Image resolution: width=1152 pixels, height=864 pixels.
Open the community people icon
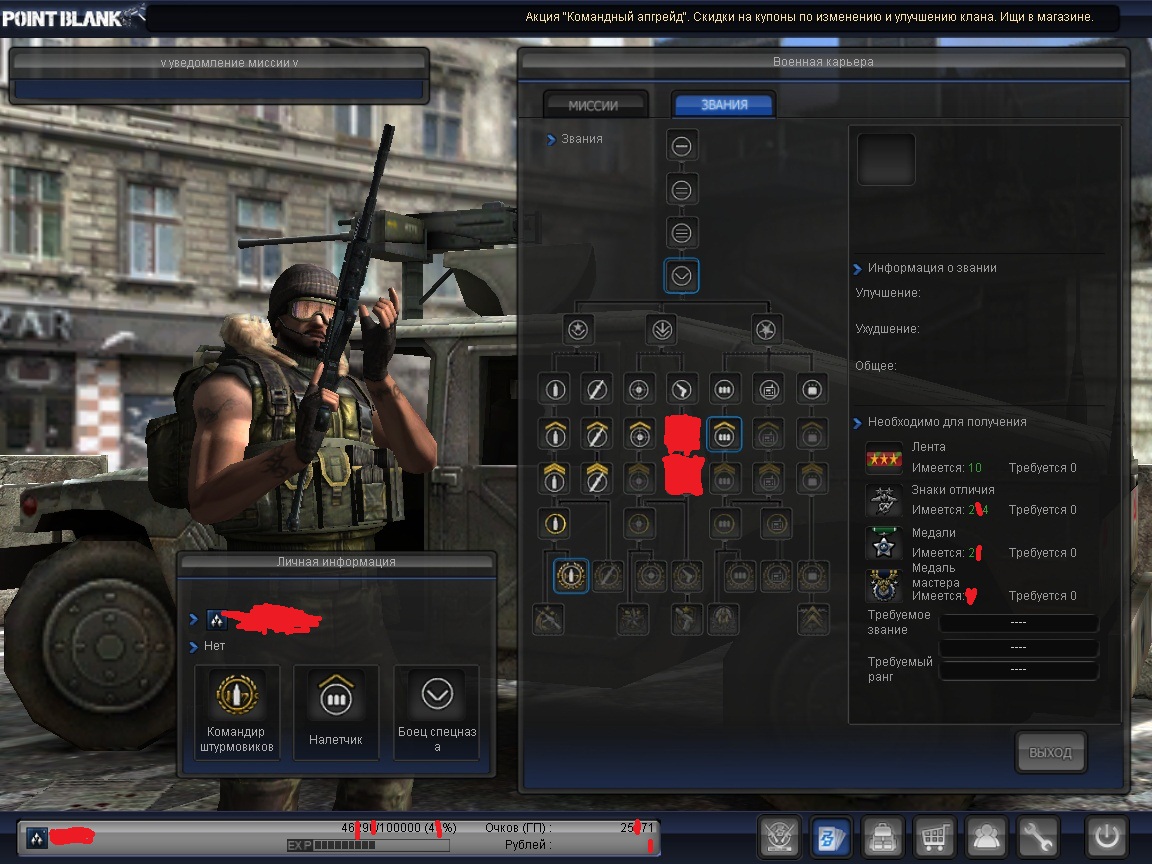[x=988, y=836]
